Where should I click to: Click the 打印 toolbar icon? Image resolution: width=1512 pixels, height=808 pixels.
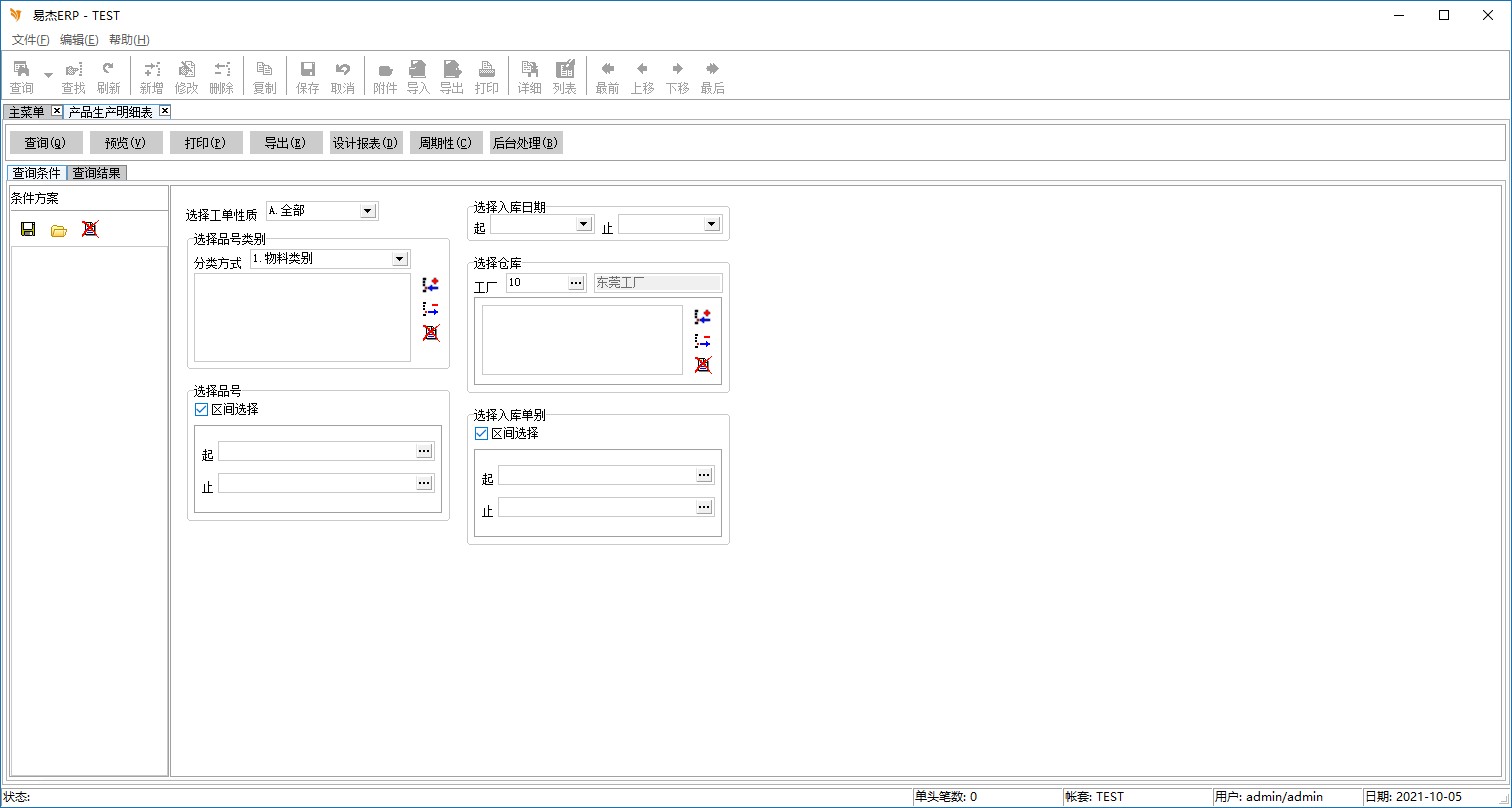[487, 77]
